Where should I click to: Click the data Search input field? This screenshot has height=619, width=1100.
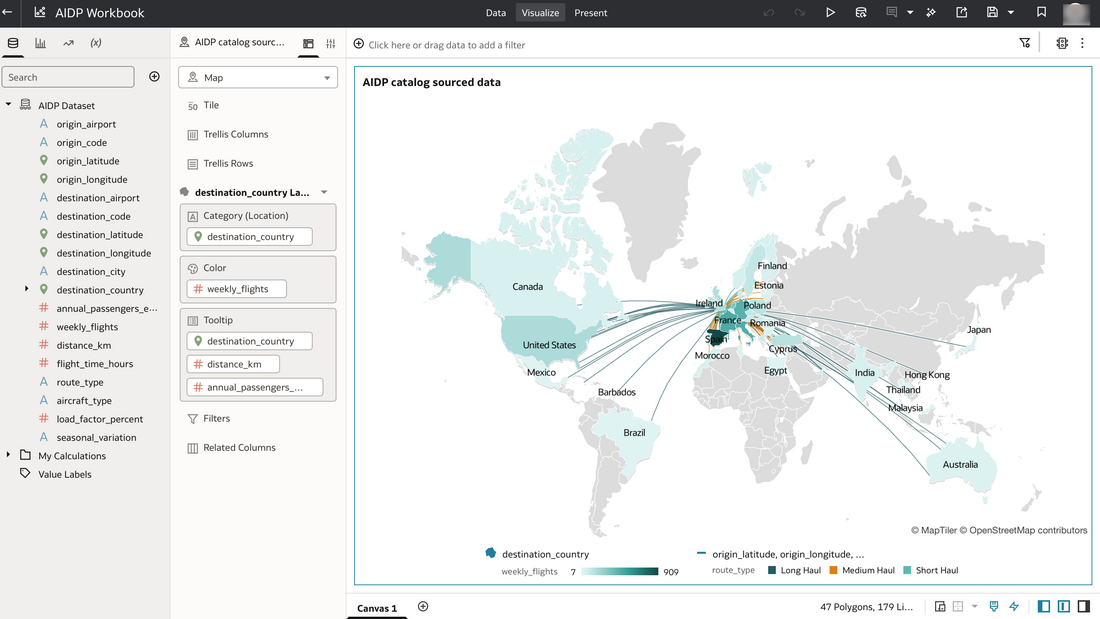tap(68, 76)
